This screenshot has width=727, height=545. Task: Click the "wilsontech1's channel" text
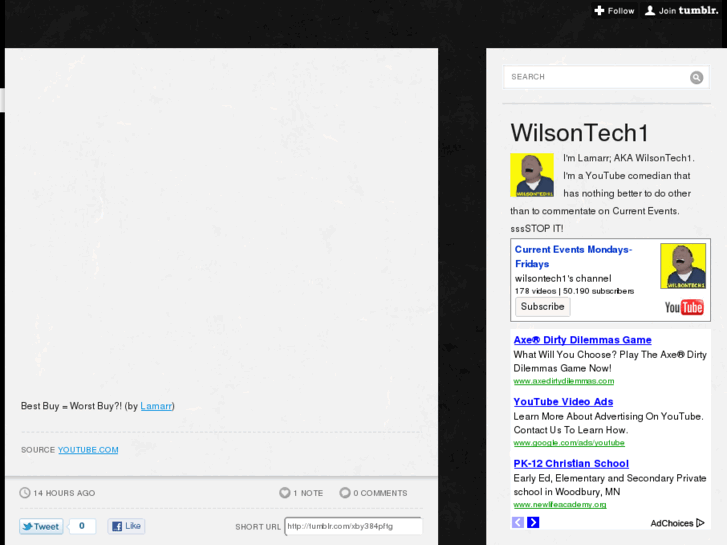pos(563,279)
